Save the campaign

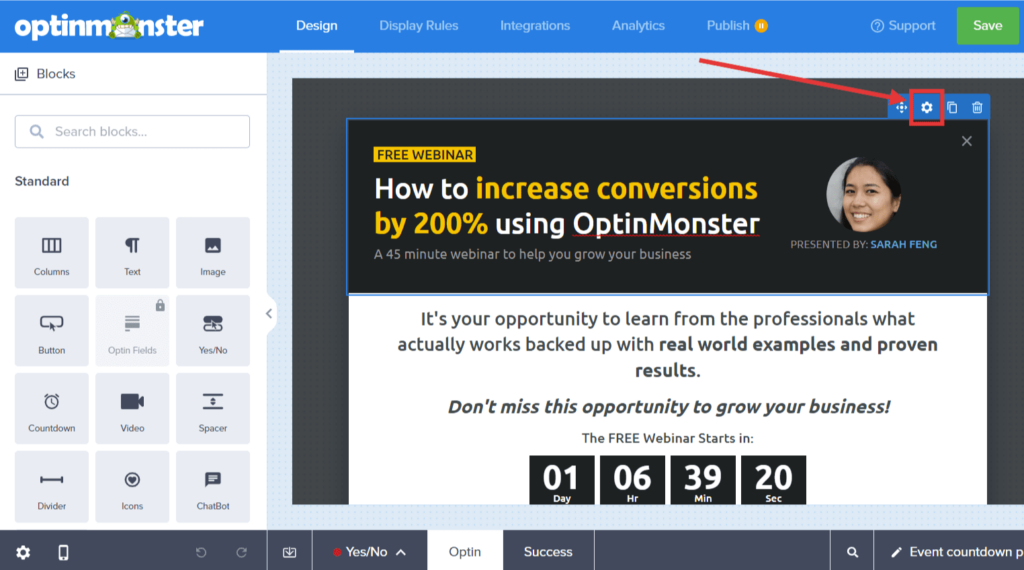[987, 25]
